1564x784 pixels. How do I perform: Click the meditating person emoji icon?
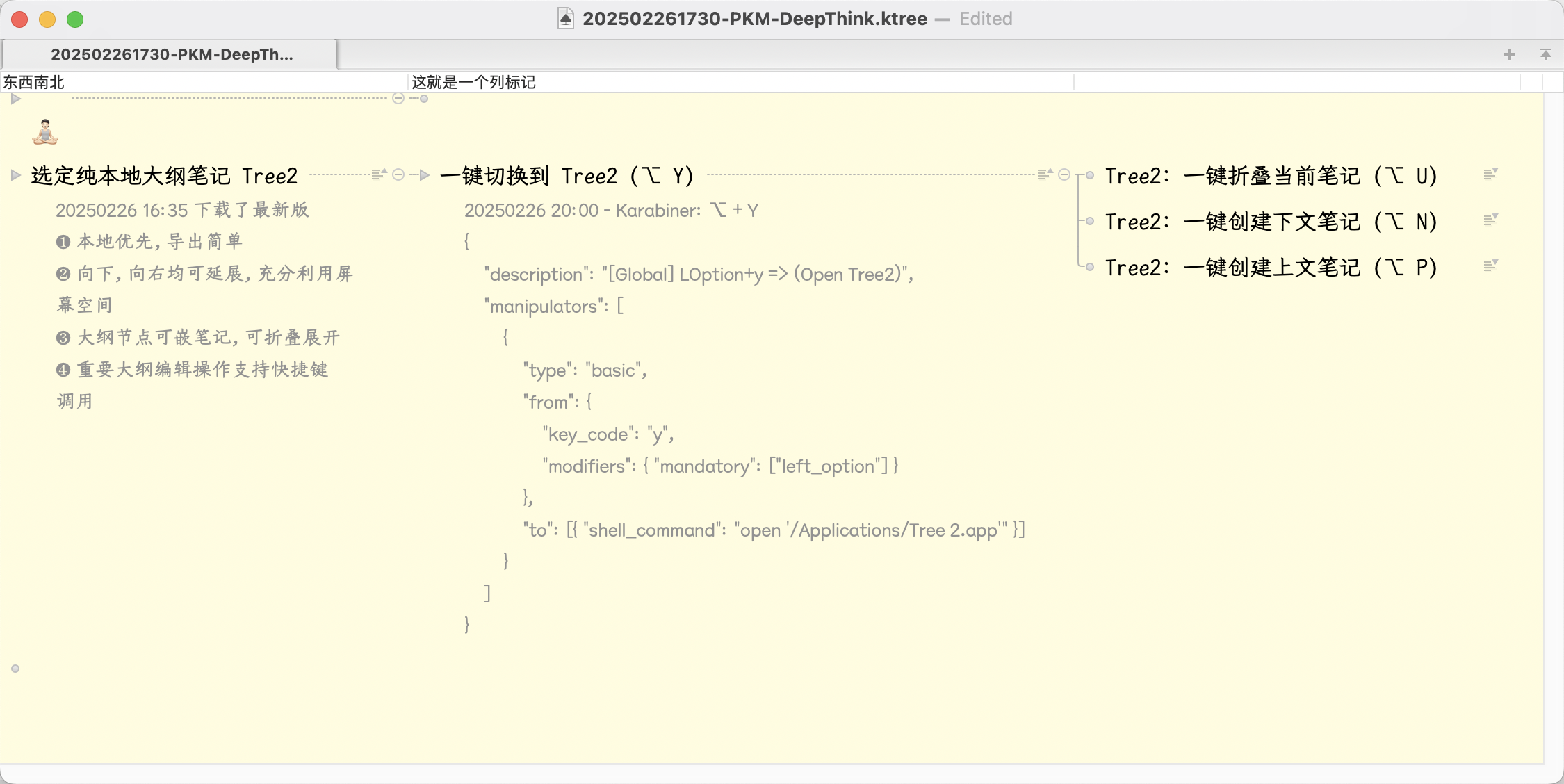45,132
